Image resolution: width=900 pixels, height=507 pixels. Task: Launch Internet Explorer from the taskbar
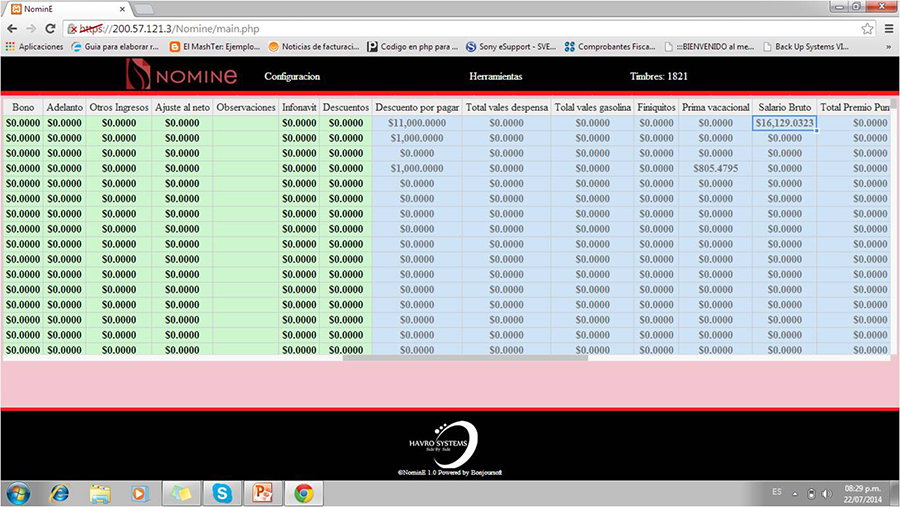point(59,492)
